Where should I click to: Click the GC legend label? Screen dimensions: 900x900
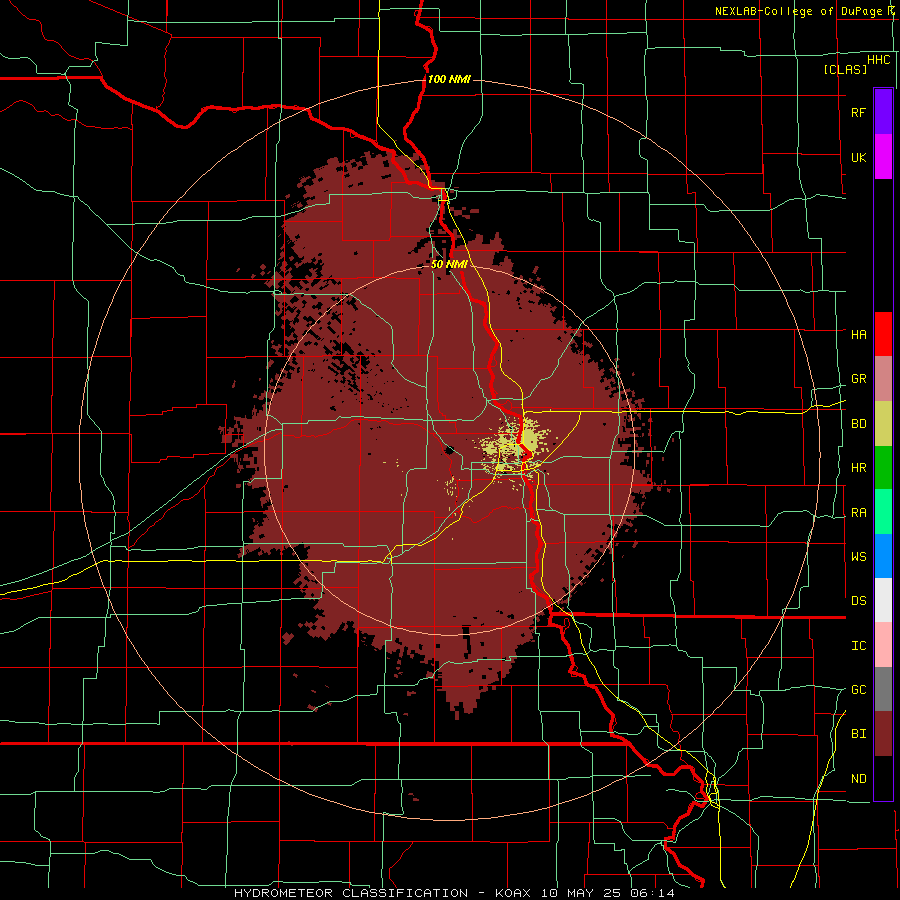coord(858,689)
